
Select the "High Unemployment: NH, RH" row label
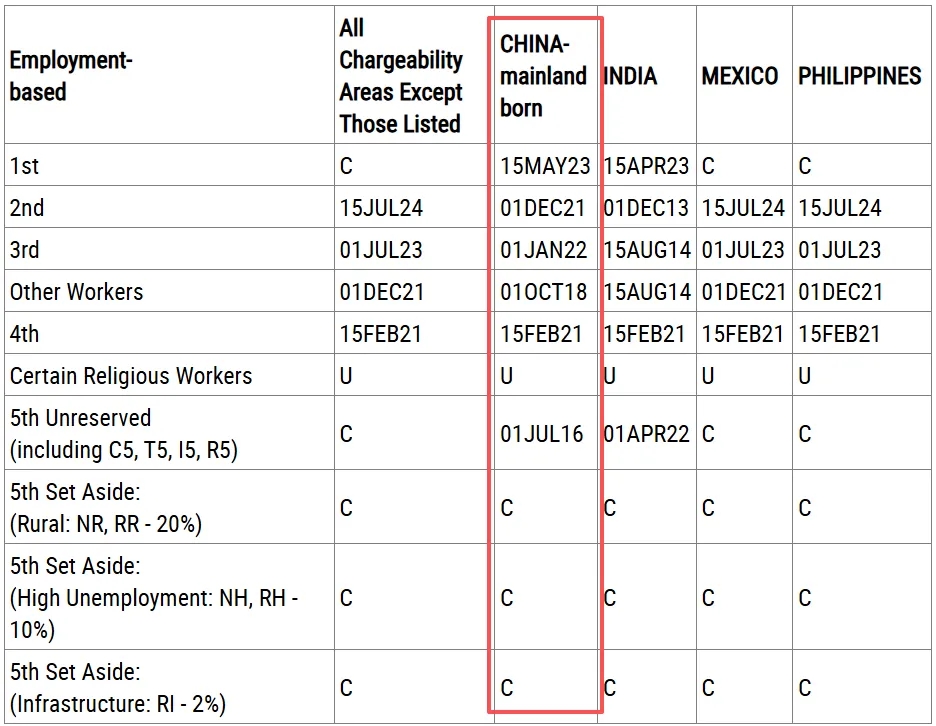[x=154, y=598]
